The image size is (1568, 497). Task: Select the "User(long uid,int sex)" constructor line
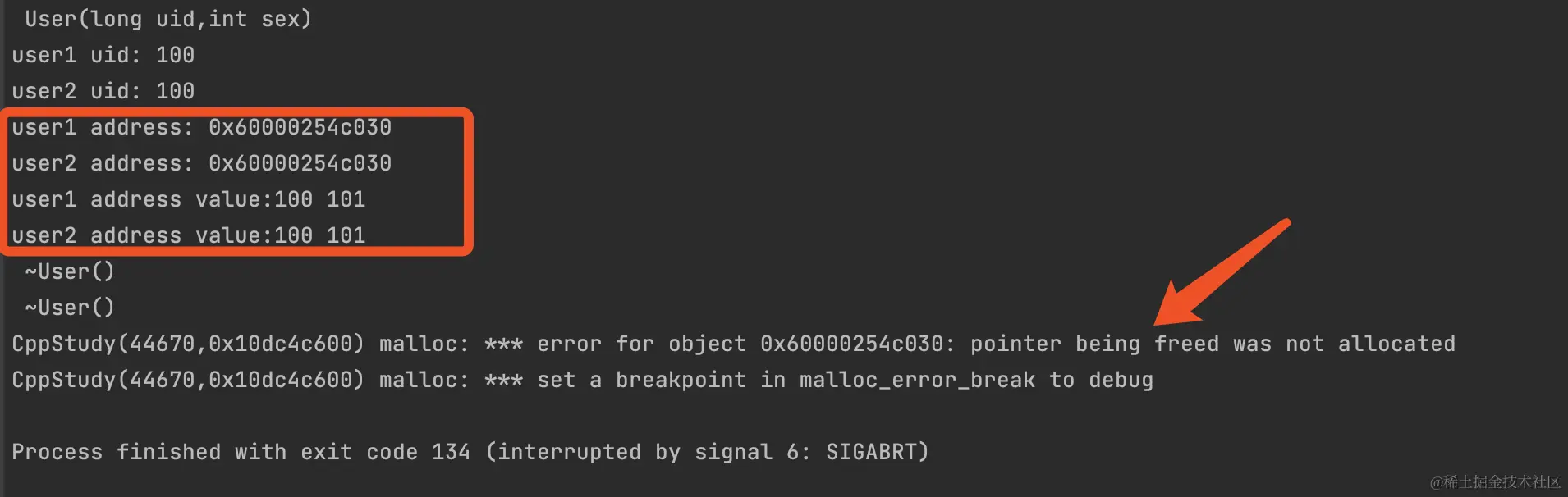click(167, 19)
